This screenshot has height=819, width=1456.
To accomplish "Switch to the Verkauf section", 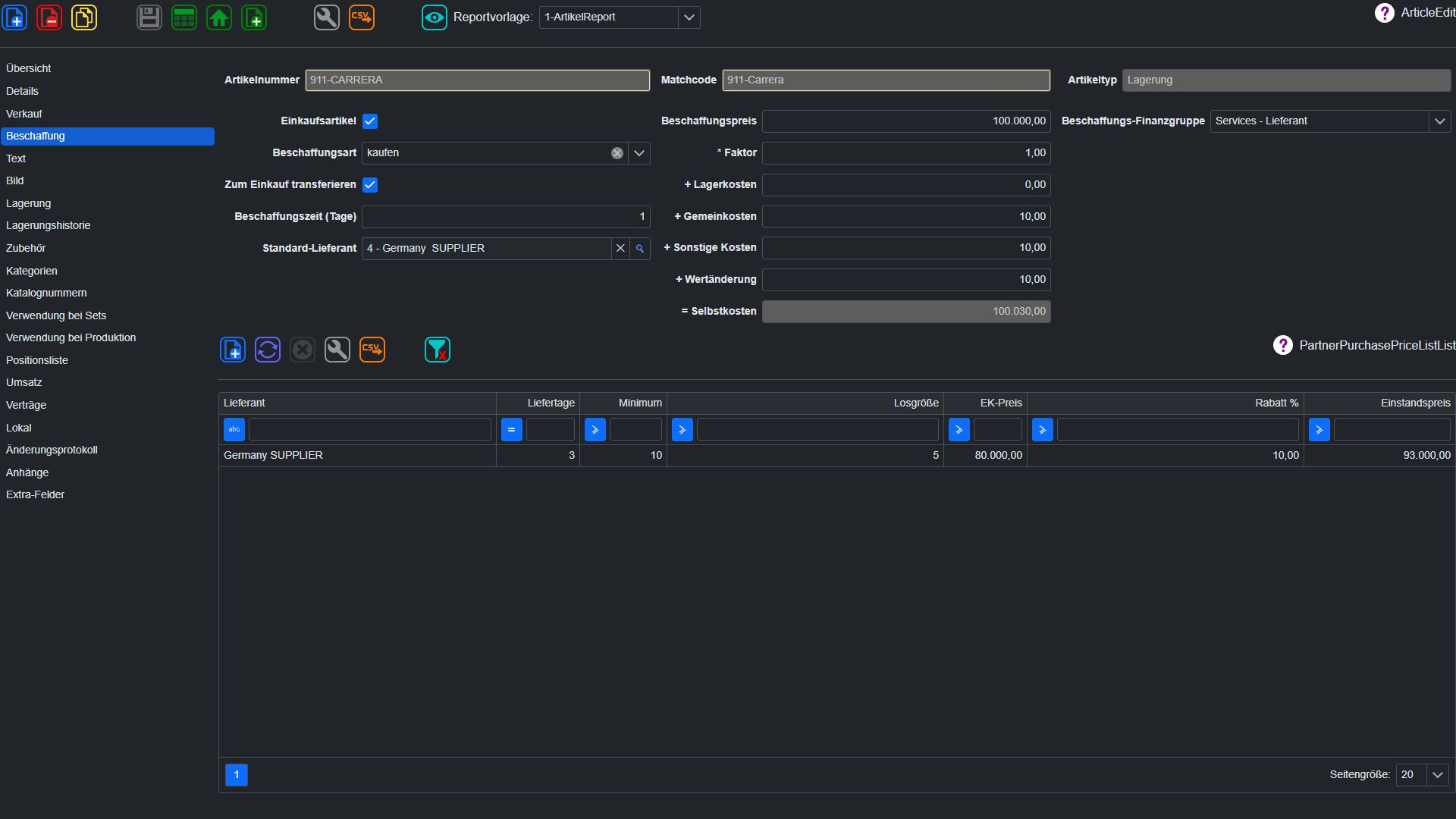I will tap(24, 115).
